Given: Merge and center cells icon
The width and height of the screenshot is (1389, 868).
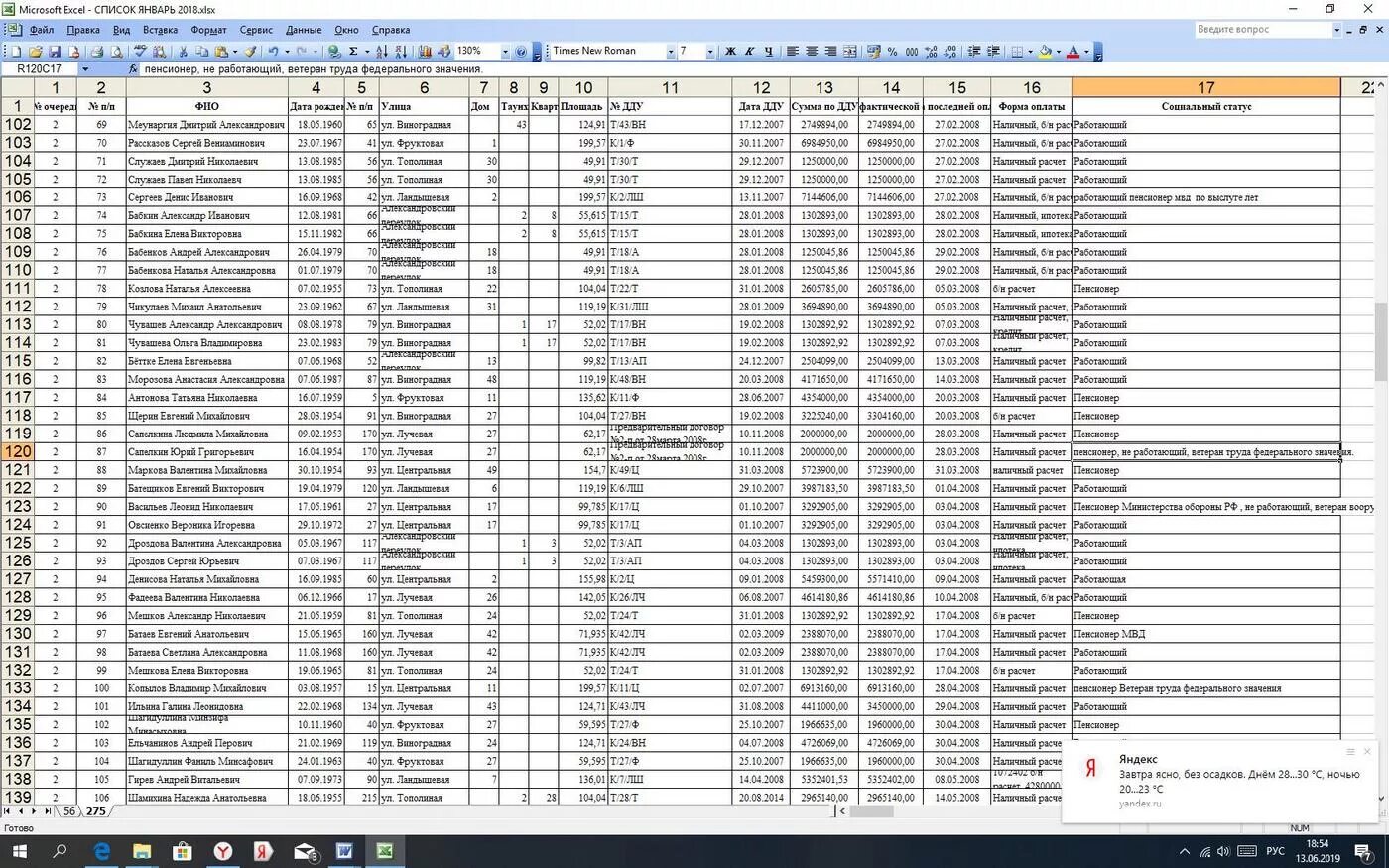Looking at the screenshot, I should pos(850,51).
